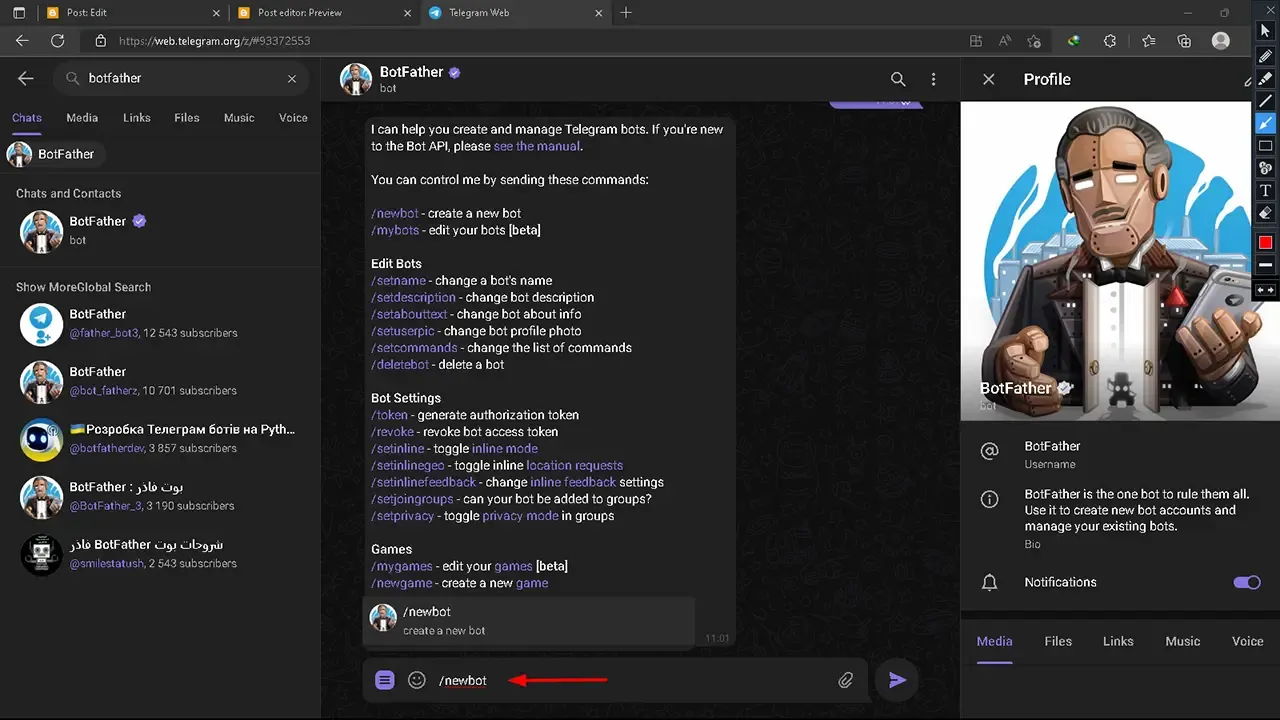
Task: Click the /newbot command in message
Action: coord(395,213)
